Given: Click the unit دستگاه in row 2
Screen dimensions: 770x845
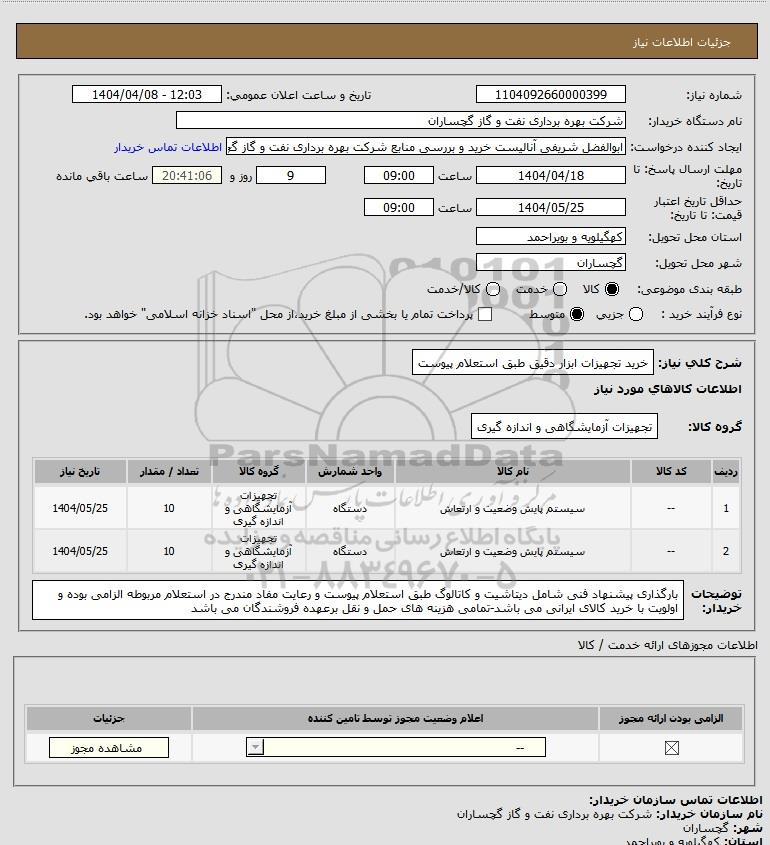Looking at the screenshot, I should point(350,551).
